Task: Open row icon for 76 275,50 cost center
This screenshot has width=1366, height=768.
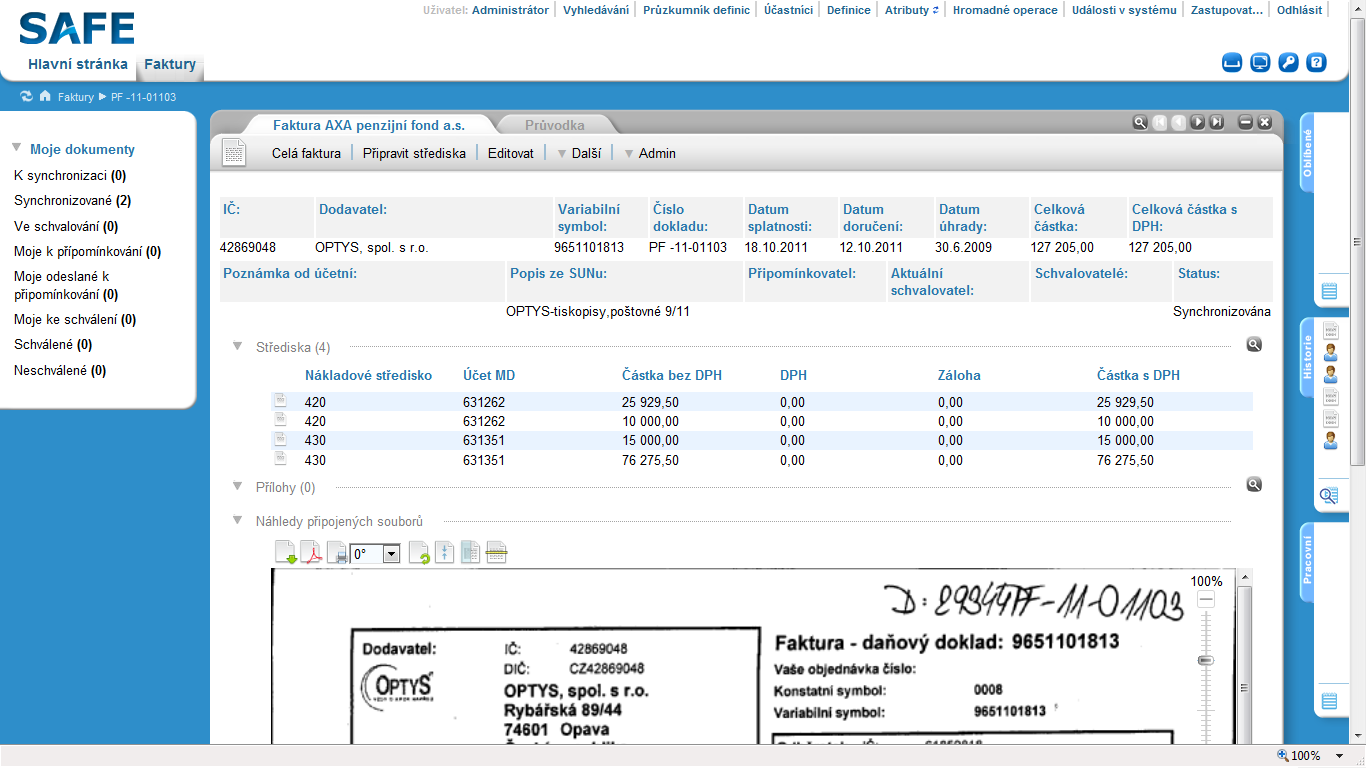Action: click(280, 458)
